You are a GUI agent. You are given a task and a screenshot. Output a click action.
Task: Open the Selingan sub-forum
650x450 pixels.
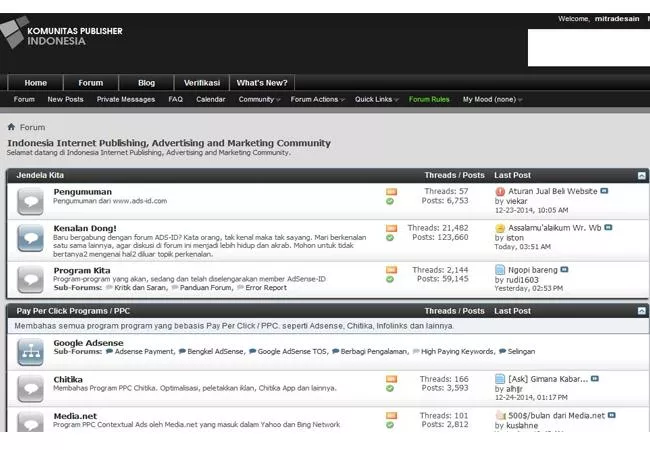click(x=521, y=351)
